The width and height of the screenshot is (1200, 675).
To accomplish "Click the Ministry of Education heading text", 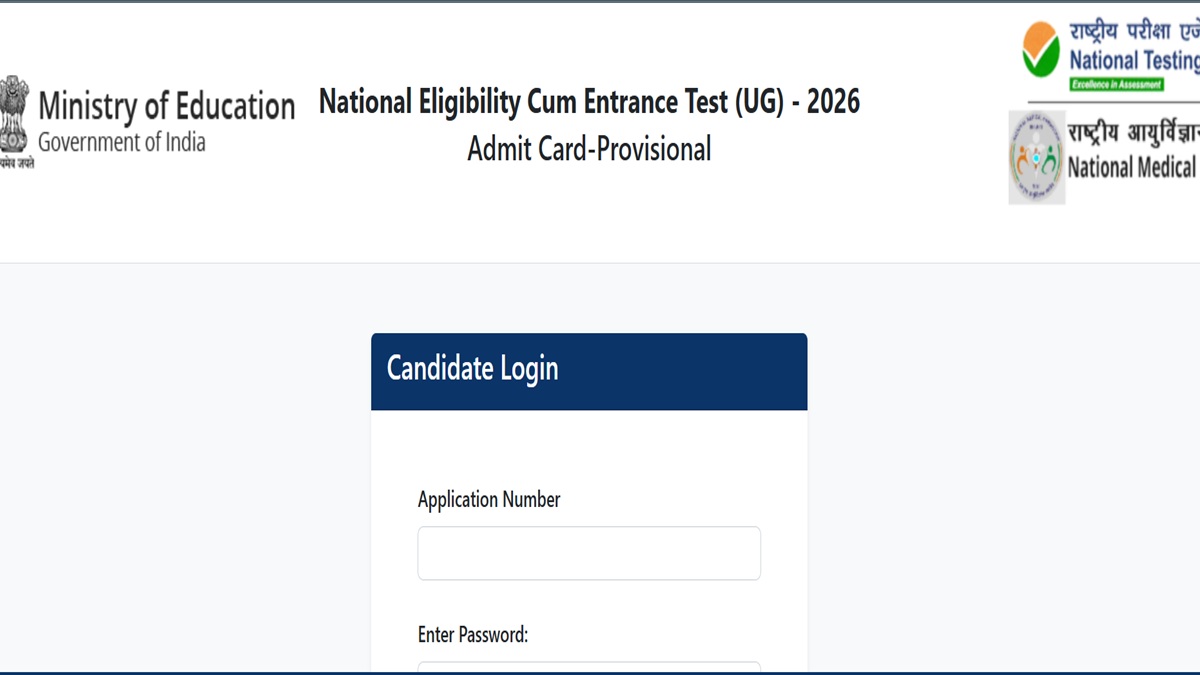I will [x=166, y=106].
